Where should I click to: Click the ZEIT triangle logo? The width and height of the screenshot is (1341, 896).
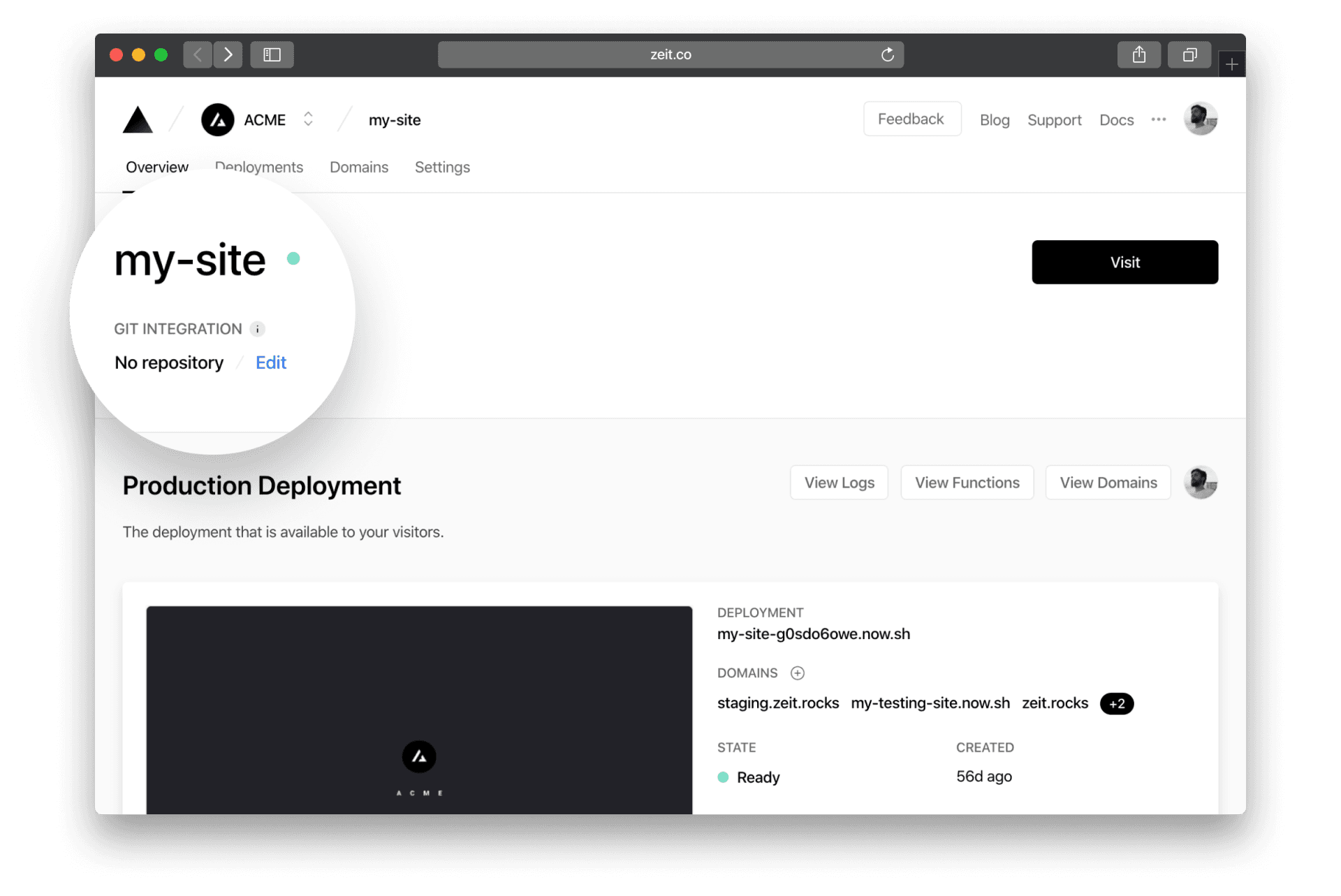coord(138,120)
